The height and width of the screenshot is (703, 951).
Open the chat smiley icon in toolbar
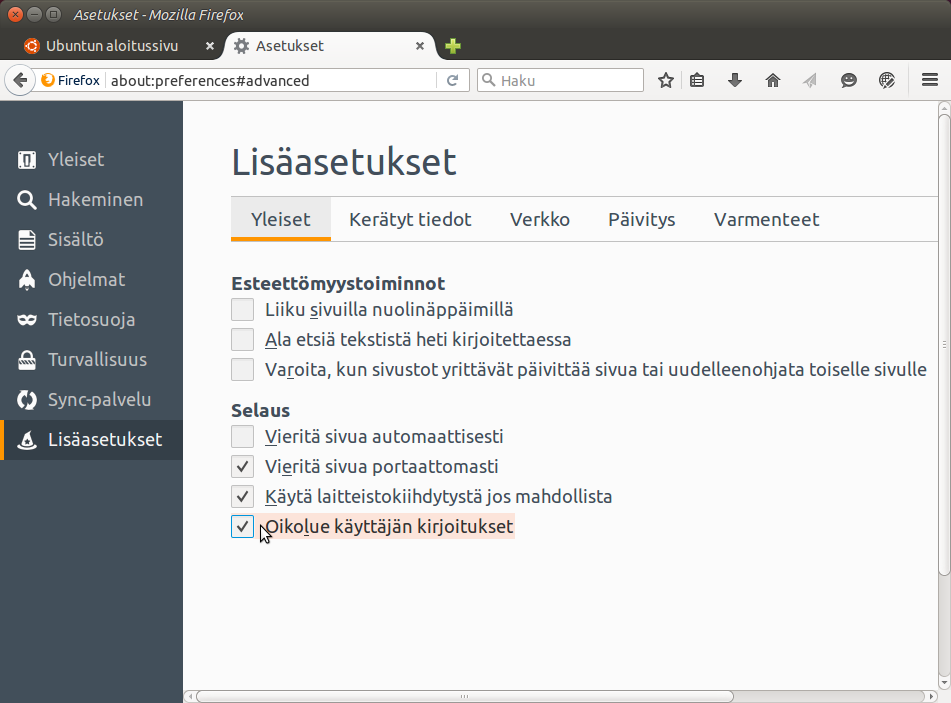[849, 81]
